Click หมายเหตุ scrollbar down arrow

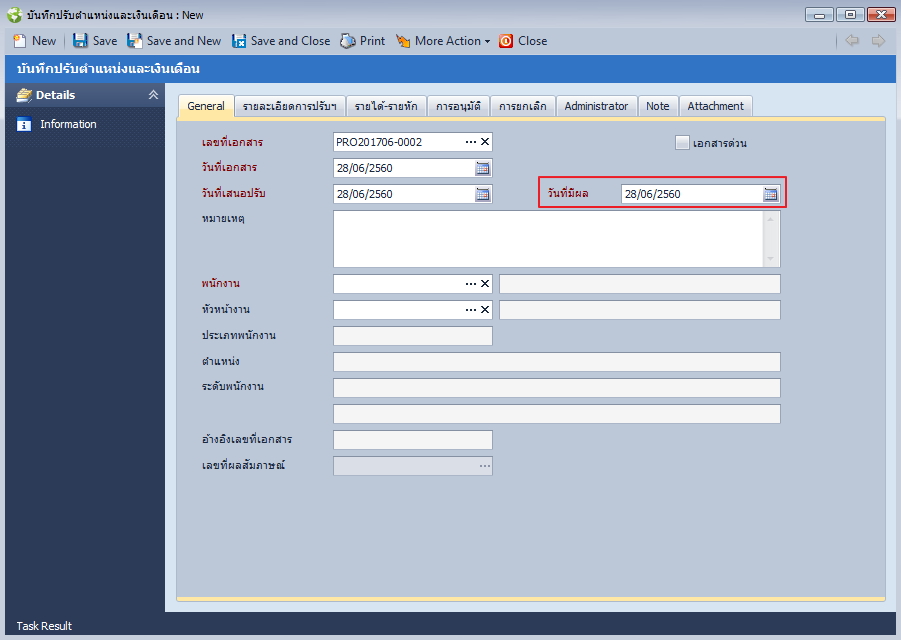pyautogui.click(x=771, y=259)
